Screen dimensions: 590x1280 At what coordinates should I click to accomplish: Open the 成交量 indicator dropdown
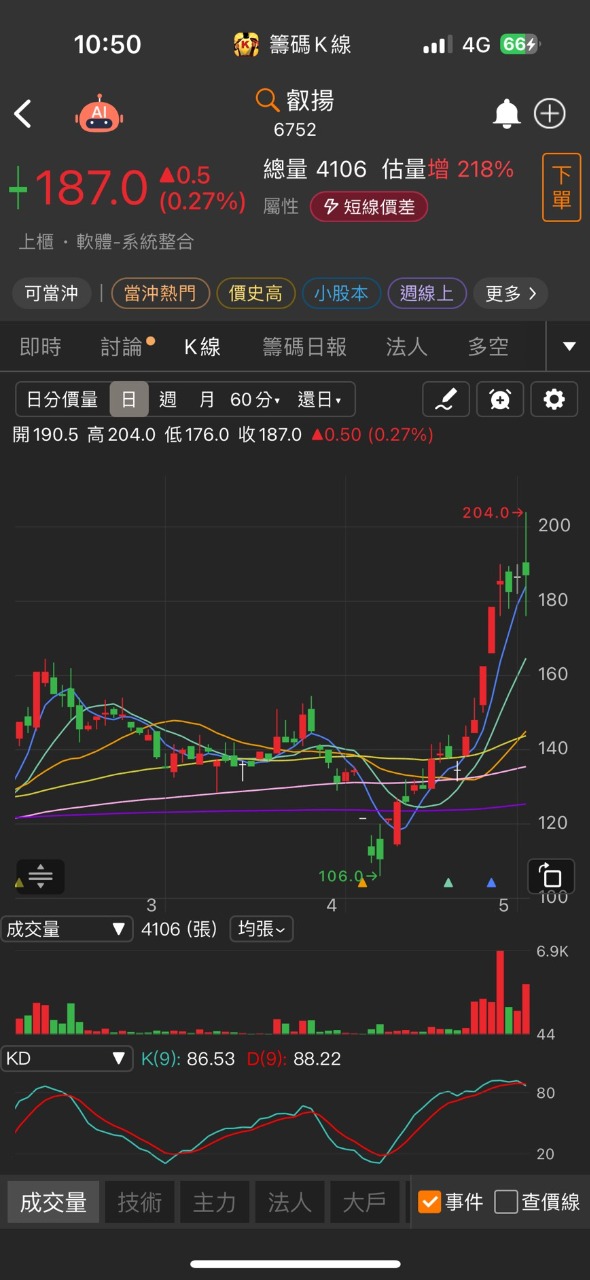tap(66, 929)
